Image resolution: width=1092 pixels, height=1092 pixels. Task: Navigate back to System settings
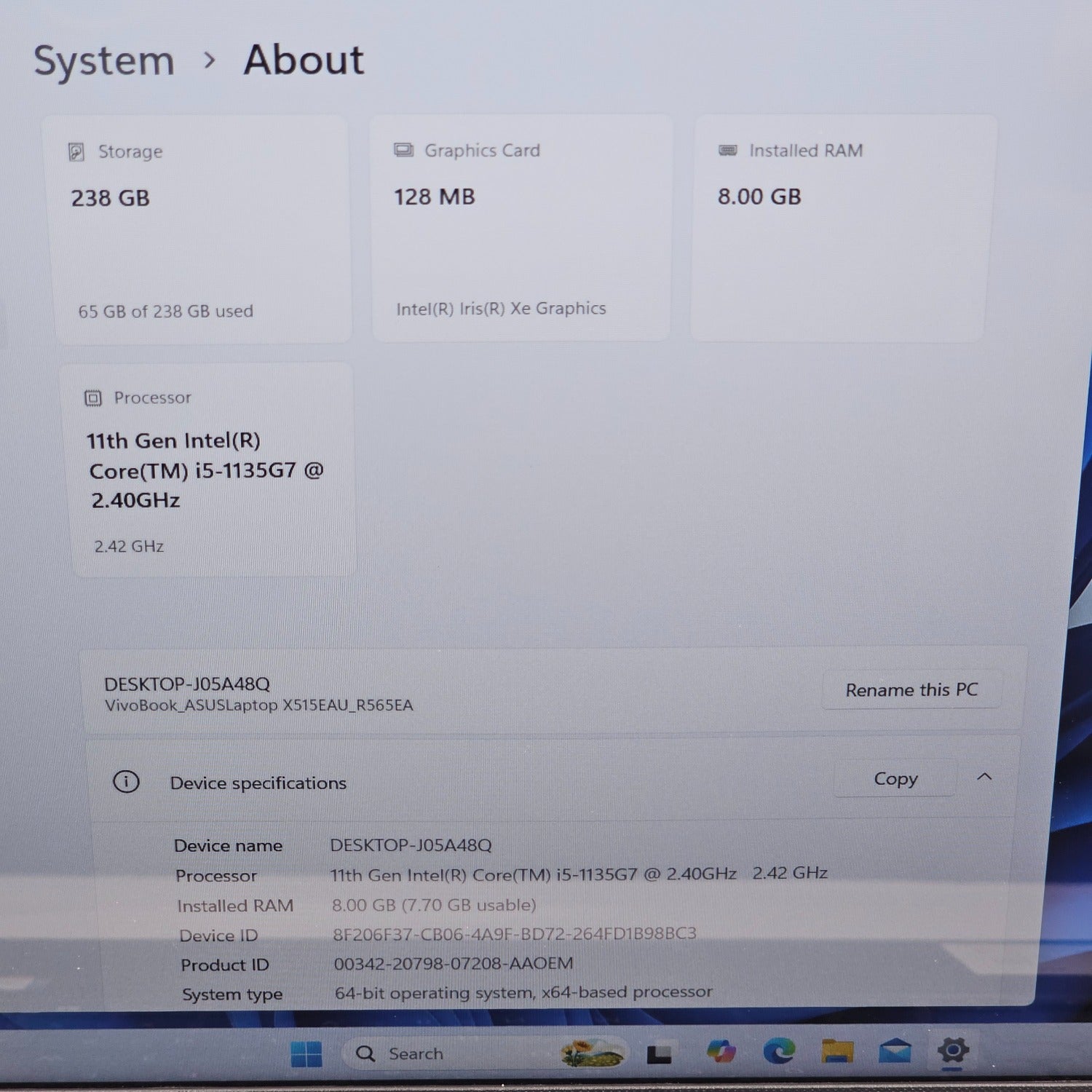104,60
